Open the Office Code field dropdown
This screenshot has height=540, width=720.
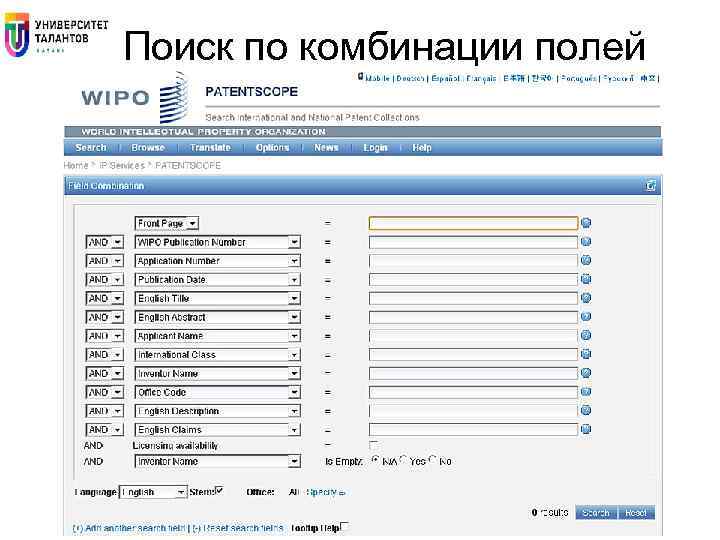tap(218, 393)
